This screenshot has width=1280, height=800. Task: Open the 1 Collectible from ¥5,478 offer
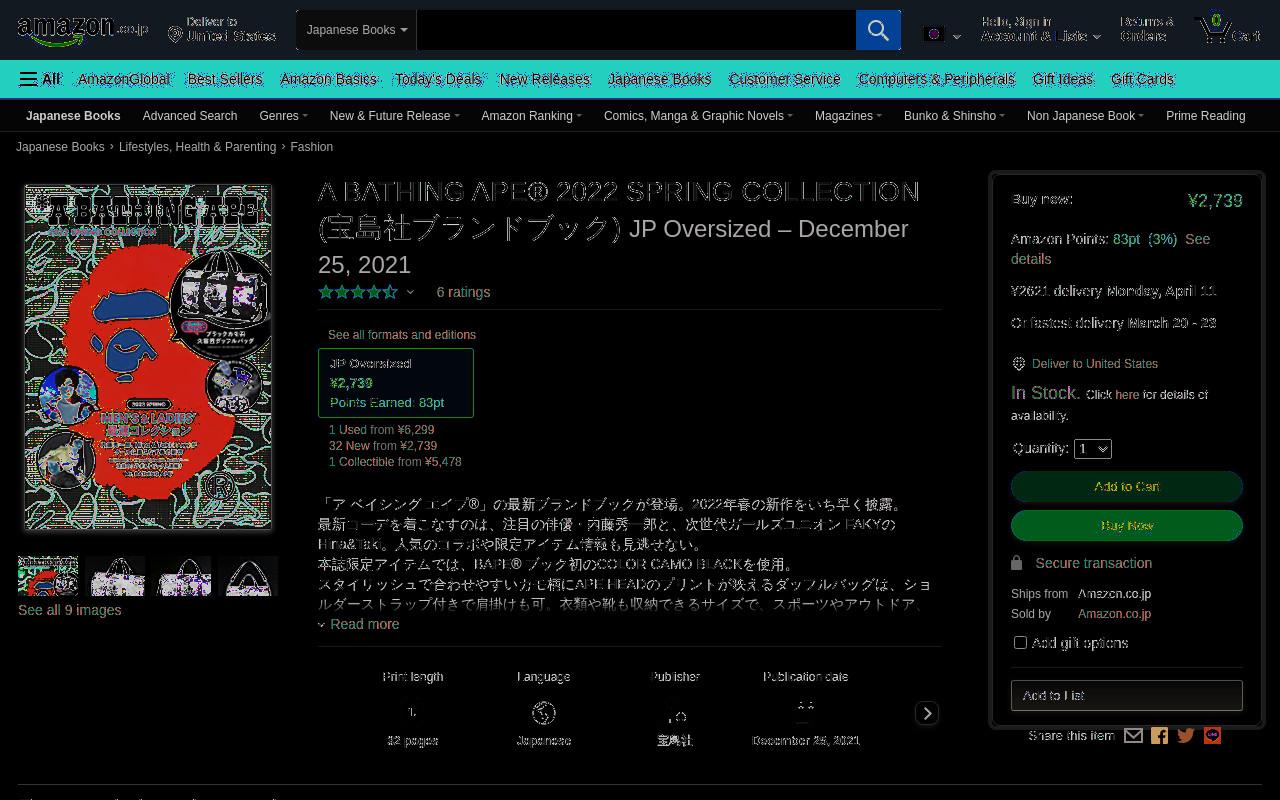(395, 462)
